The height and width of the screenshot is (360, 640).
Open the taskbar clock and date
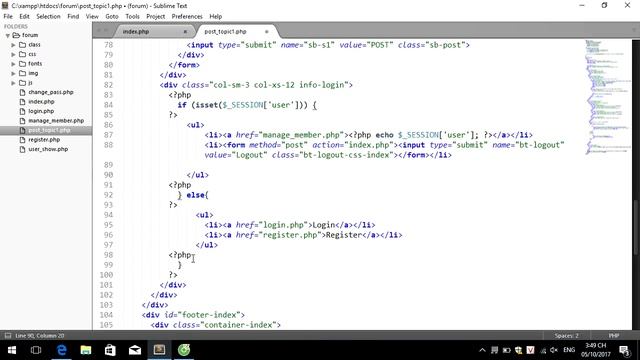(596, 350)
